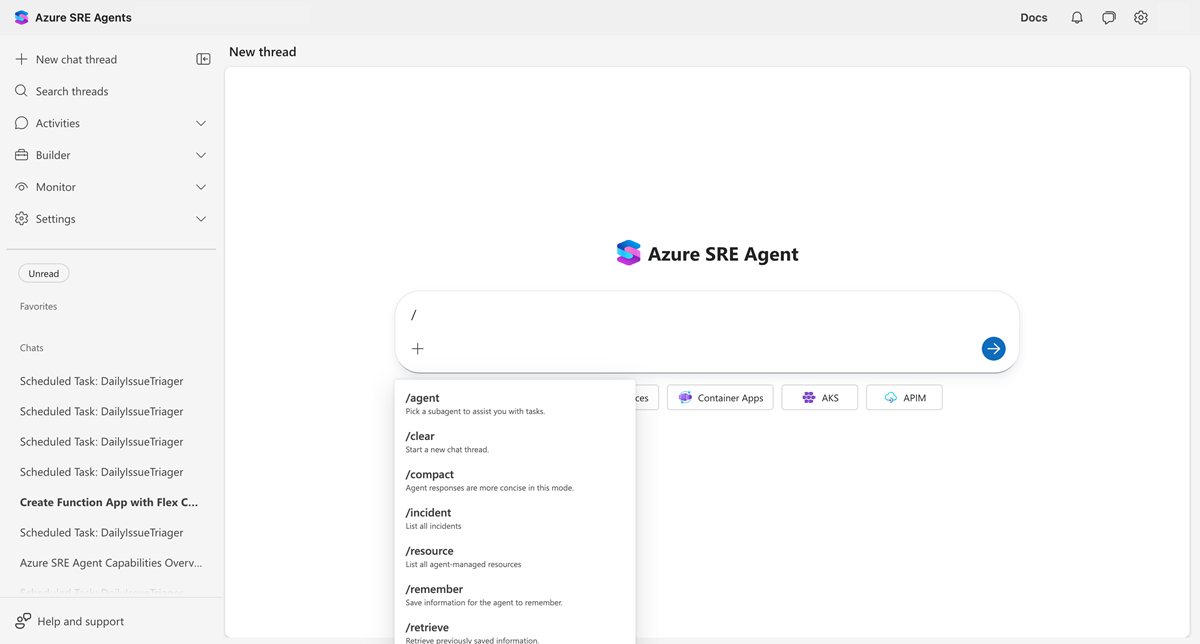Viewport: 1200px width, 644px height.
Task: Click the APIM suggestion button
Action: tap(904, 398)
